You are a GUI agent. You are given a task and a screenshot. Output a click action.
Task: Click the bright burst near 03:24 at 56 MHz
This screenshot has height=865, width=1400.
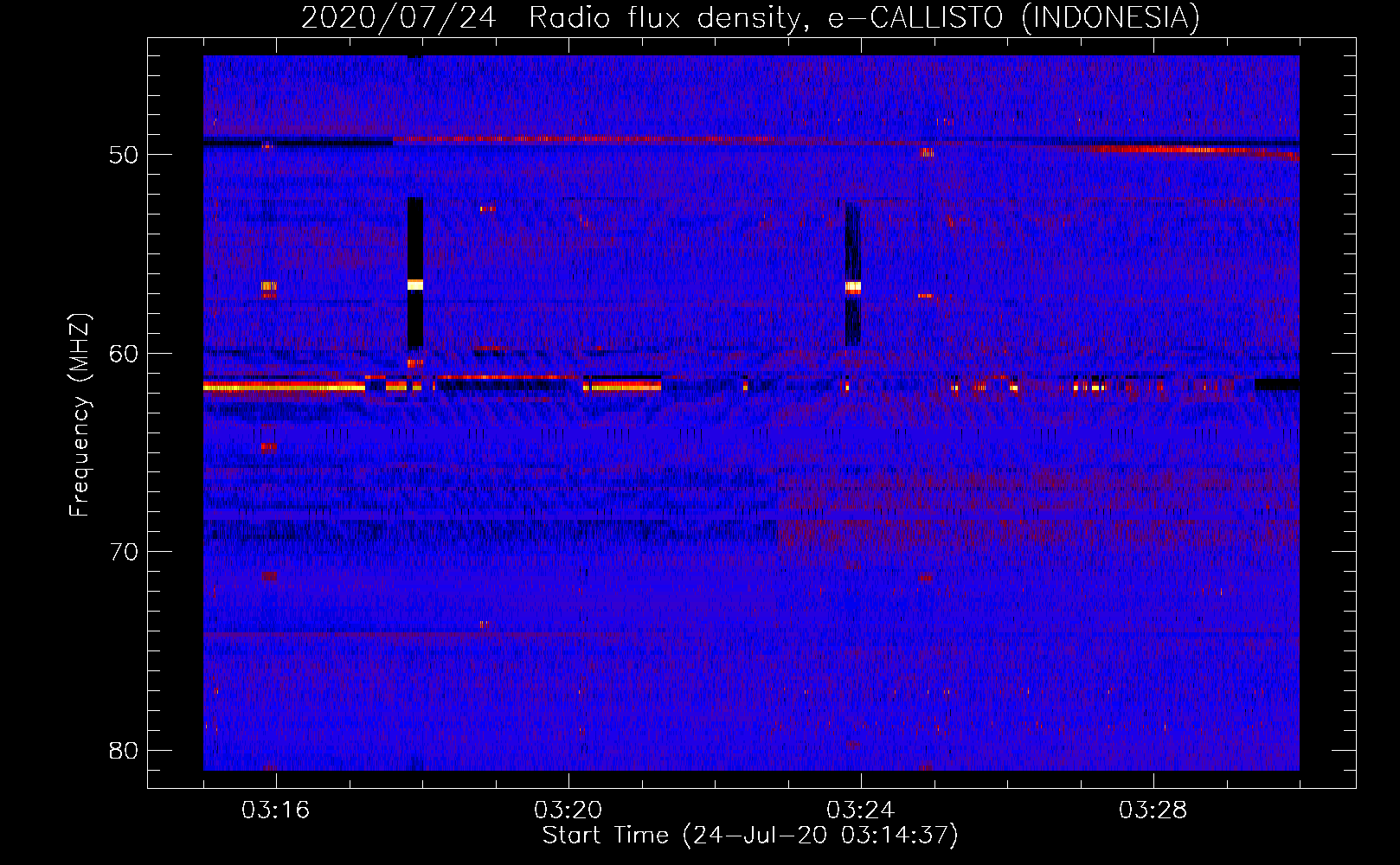(853, 286)
